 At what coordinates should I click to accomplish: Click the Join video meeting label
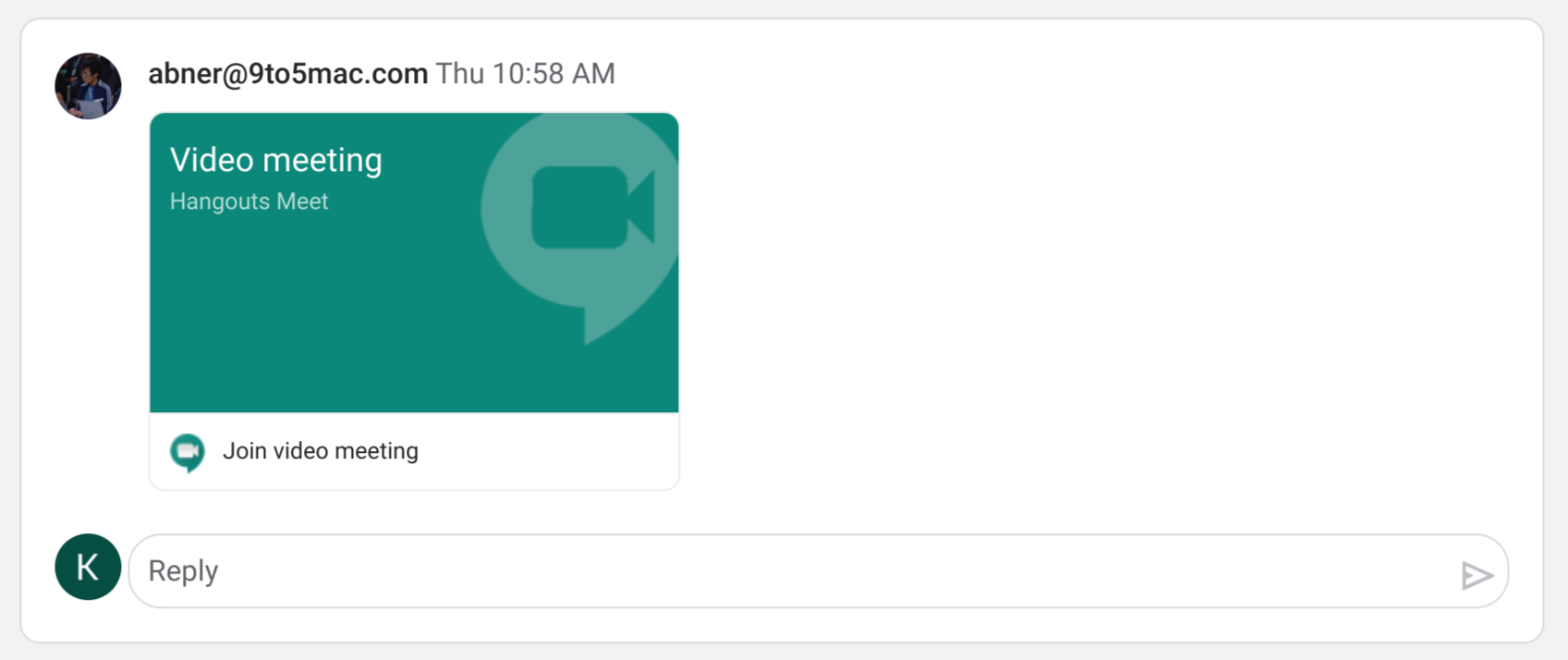pos(321,451)
